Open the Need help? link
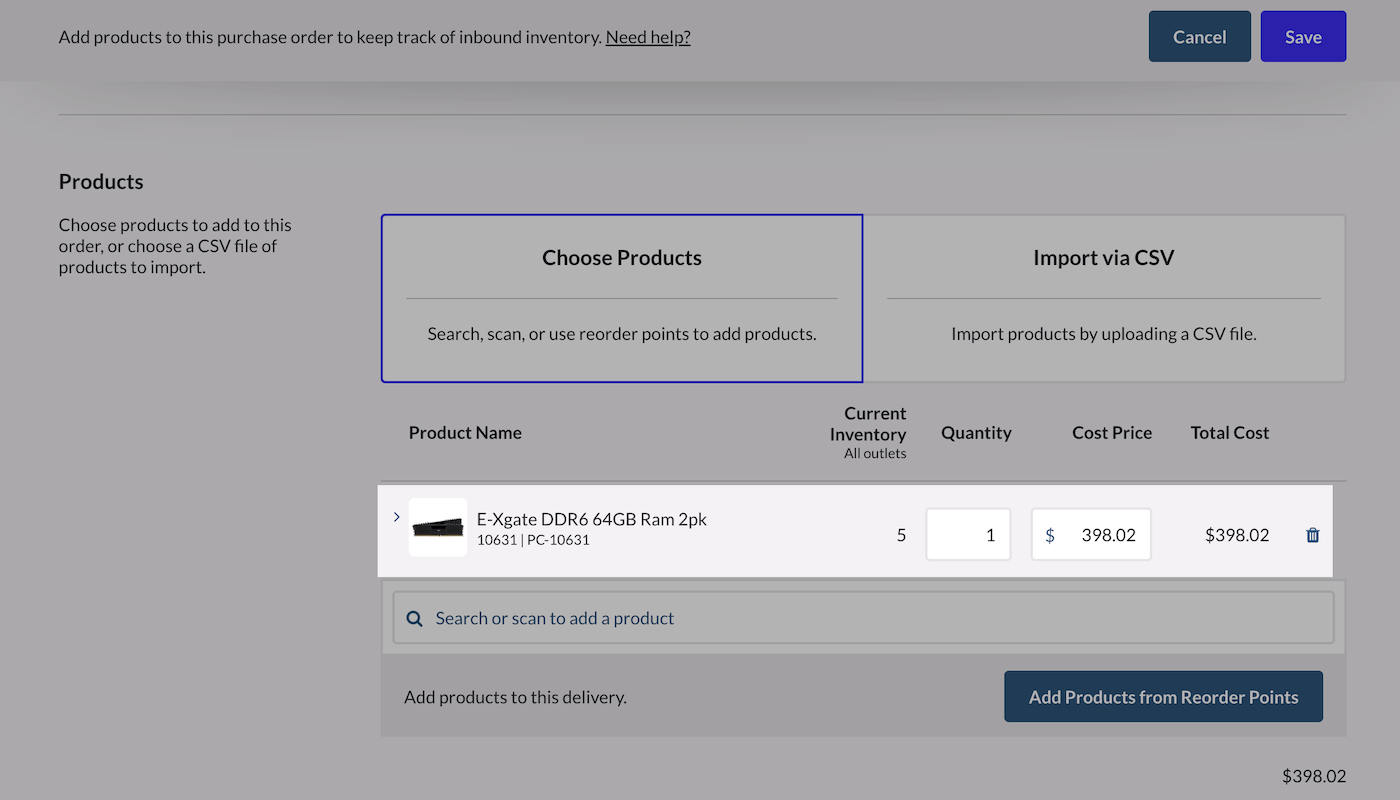The image size is (1400, 800). point(648,37)
